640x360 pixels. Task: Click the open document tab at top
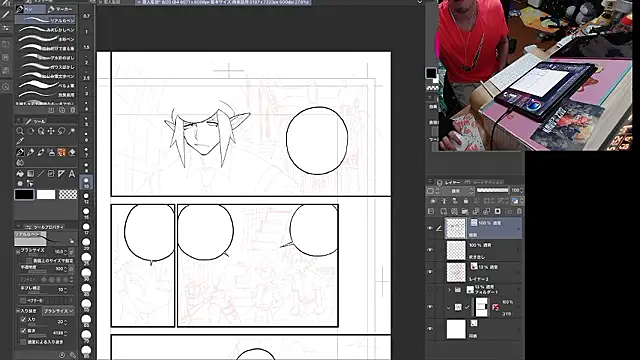(x=223, y=2)
